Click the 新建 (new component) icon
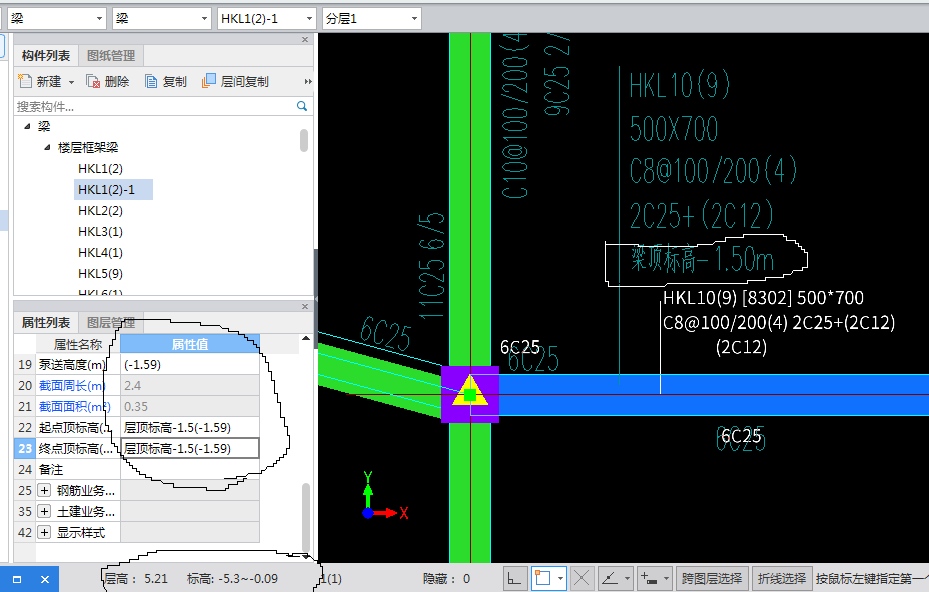 pyautogui.click(x=25, y=81)
